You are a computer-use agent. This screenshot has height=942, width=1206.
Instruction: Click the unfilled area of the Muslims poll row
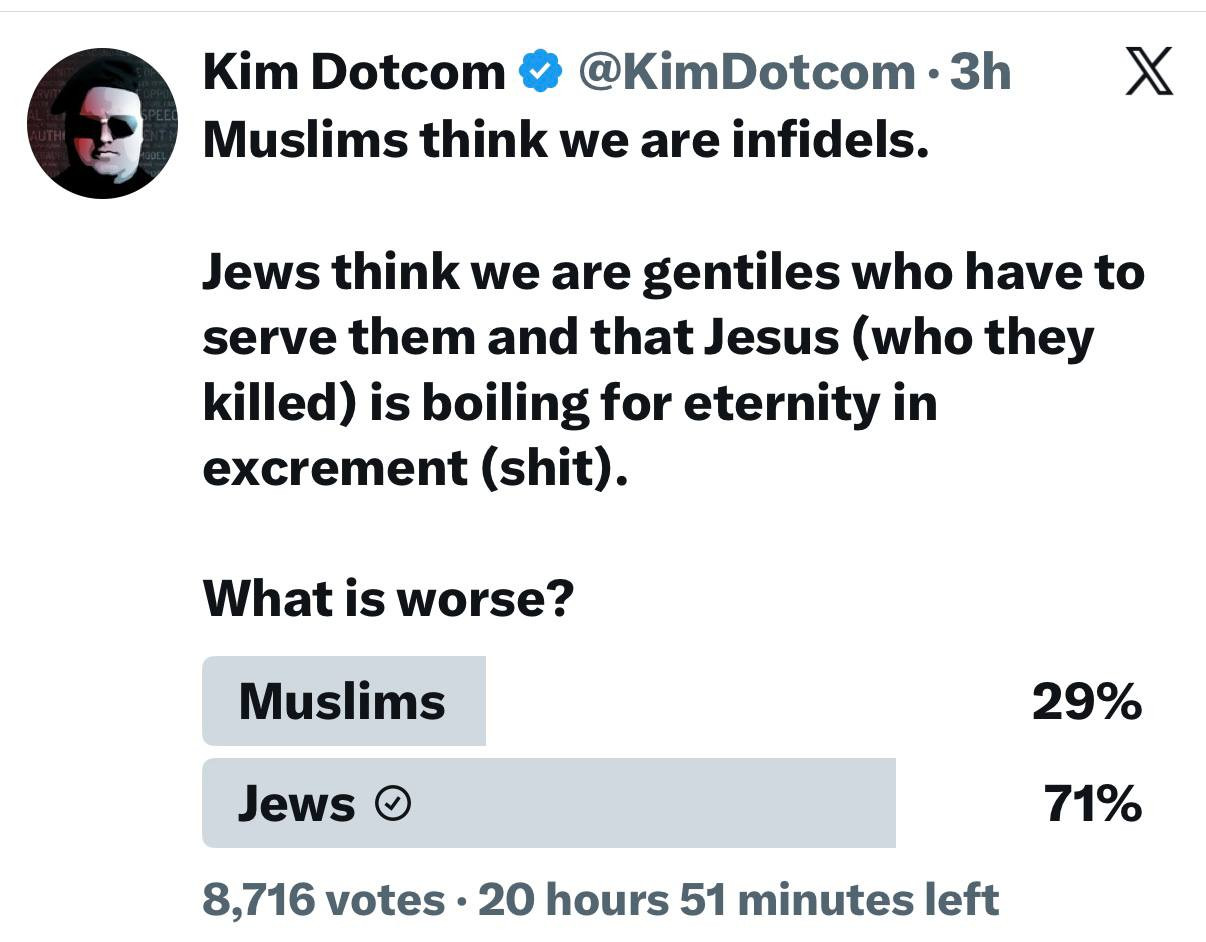coord(750,701)
